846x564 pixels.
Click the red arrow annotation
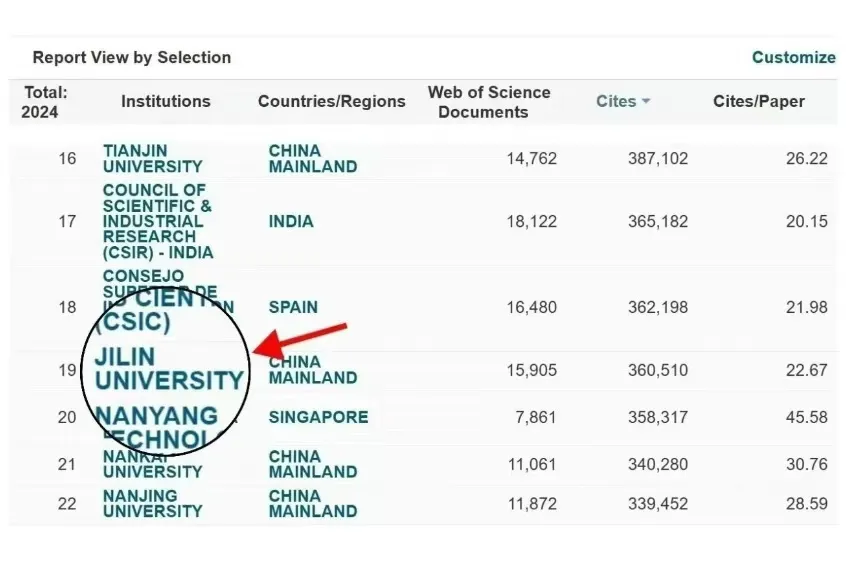click(x=302, y=338)
